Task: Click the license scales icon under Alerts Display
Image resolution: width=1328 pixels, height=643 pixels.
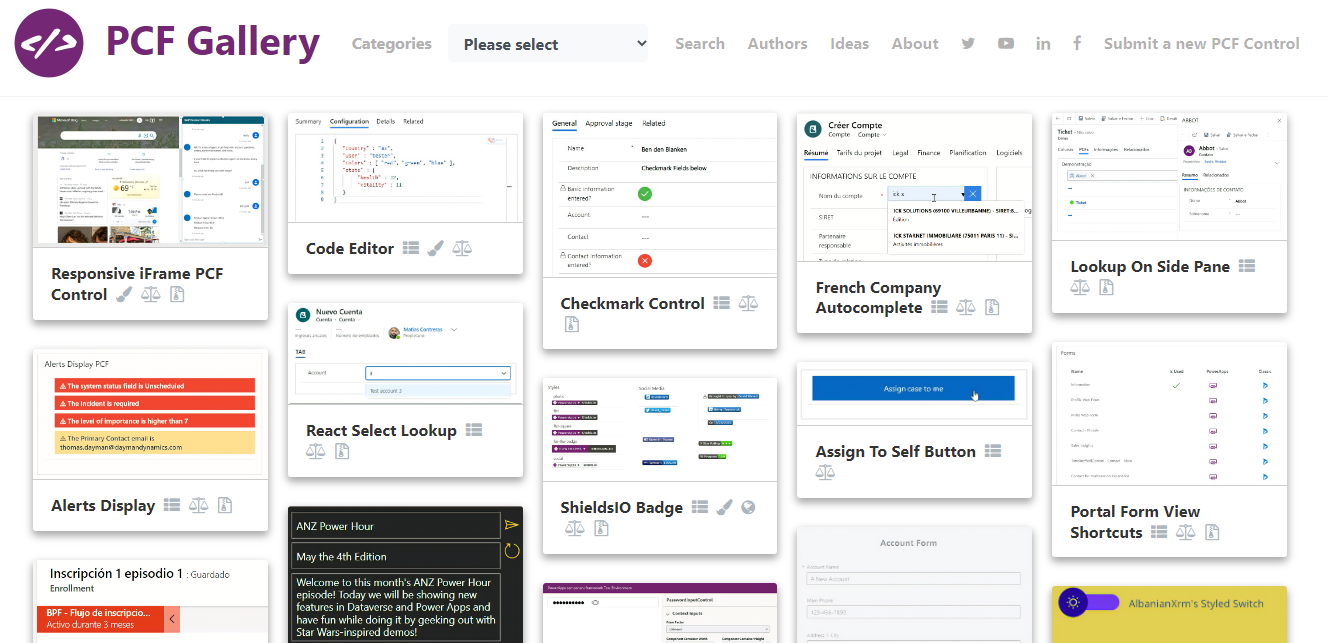Action: (199, 505)
